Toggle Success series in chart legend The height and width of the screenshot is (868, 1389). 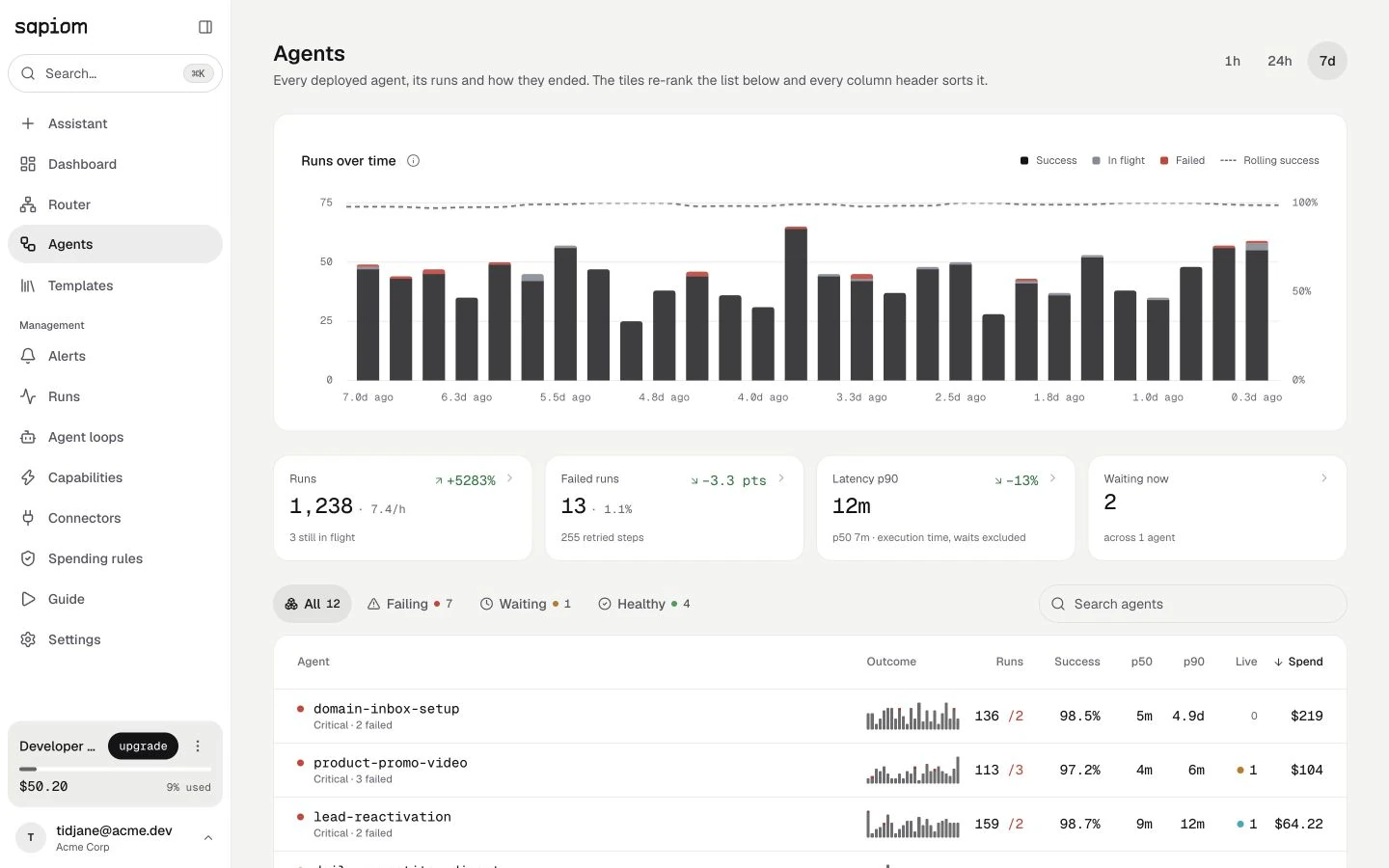(1049, 160)
